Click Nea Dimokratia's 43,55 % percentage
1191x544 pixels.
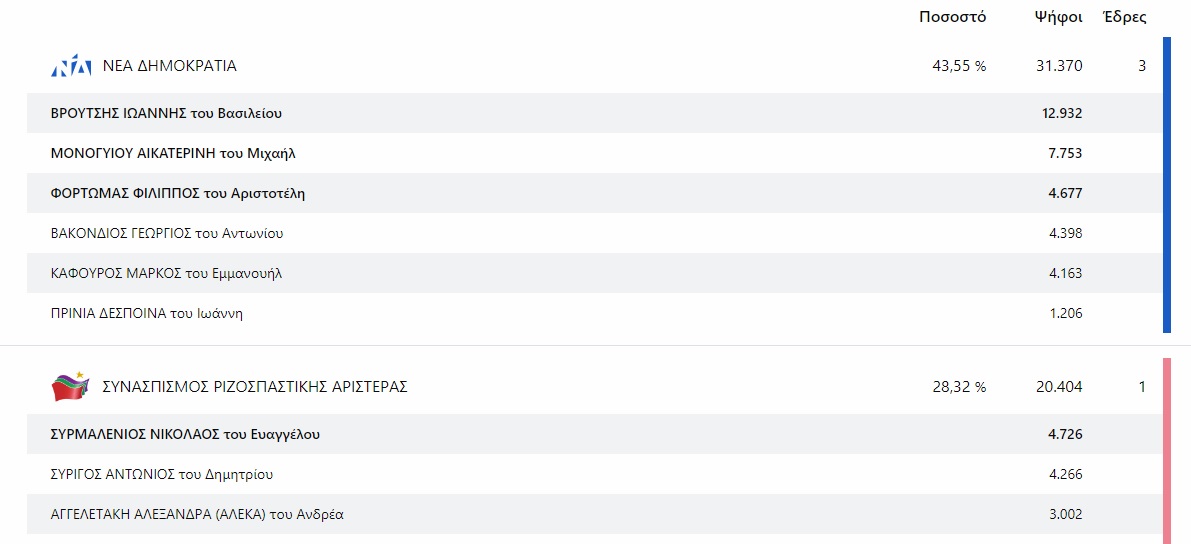(x=958, y=67)
